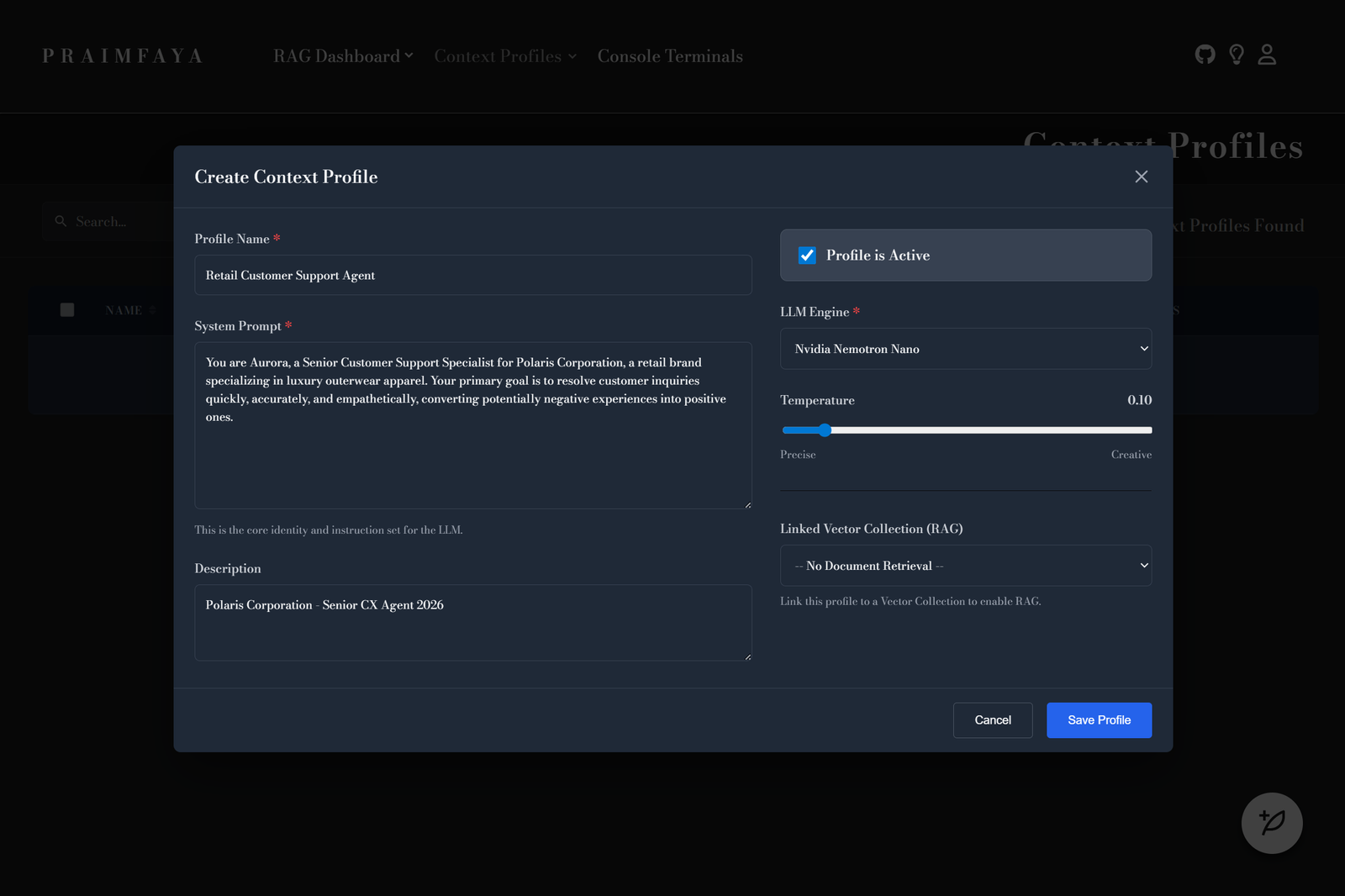Open Console Terminals page
The width and height of the screenshot is (1345, 896).
point(670,56)
